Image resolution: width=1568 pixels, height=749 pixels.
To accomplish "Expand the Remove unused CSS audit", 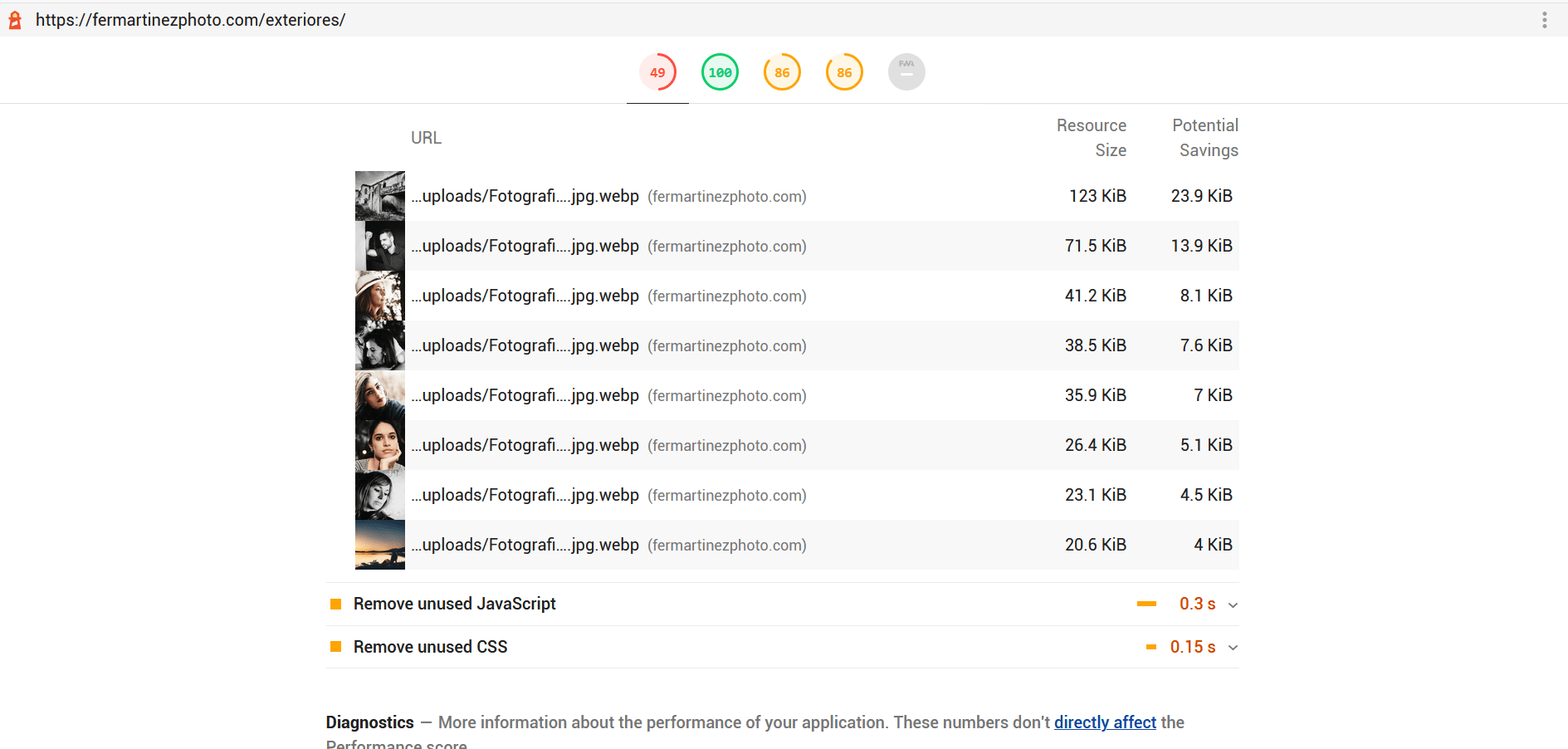I will pos(782,647).
